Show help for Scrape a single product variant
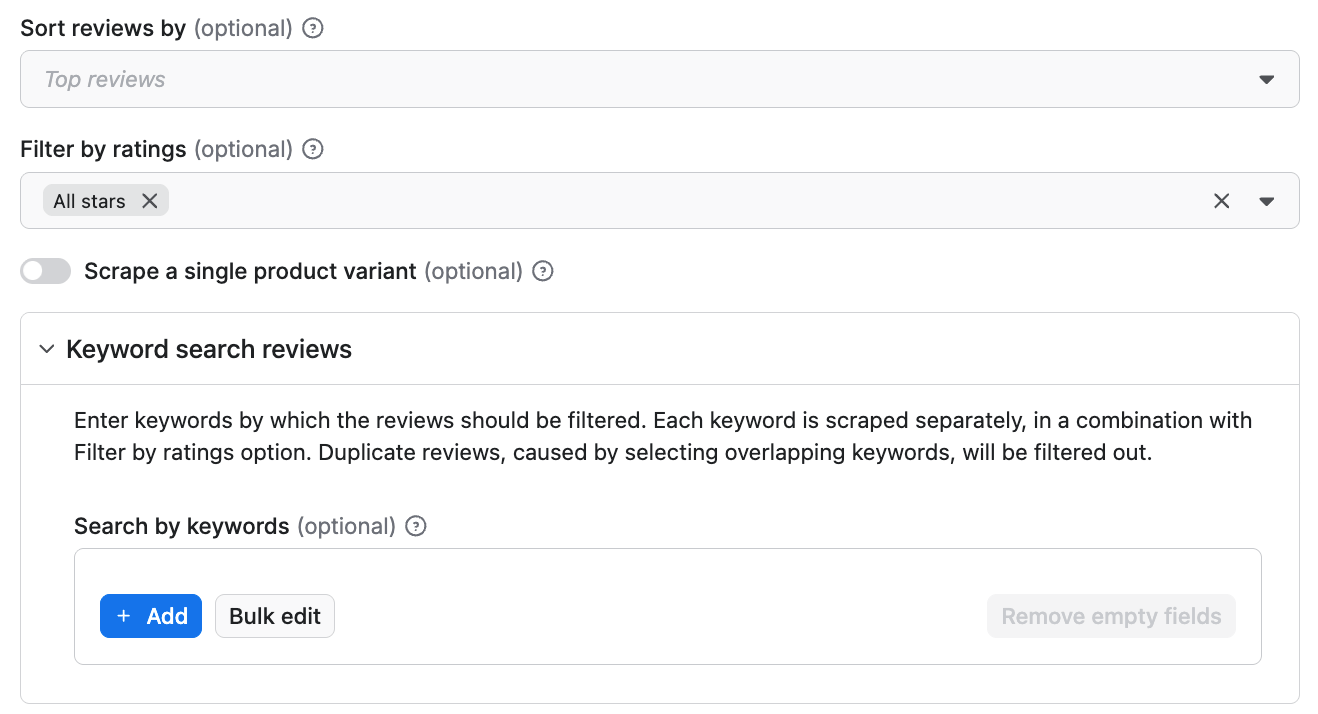This screenshot has width=1318, height=714. 543,271
